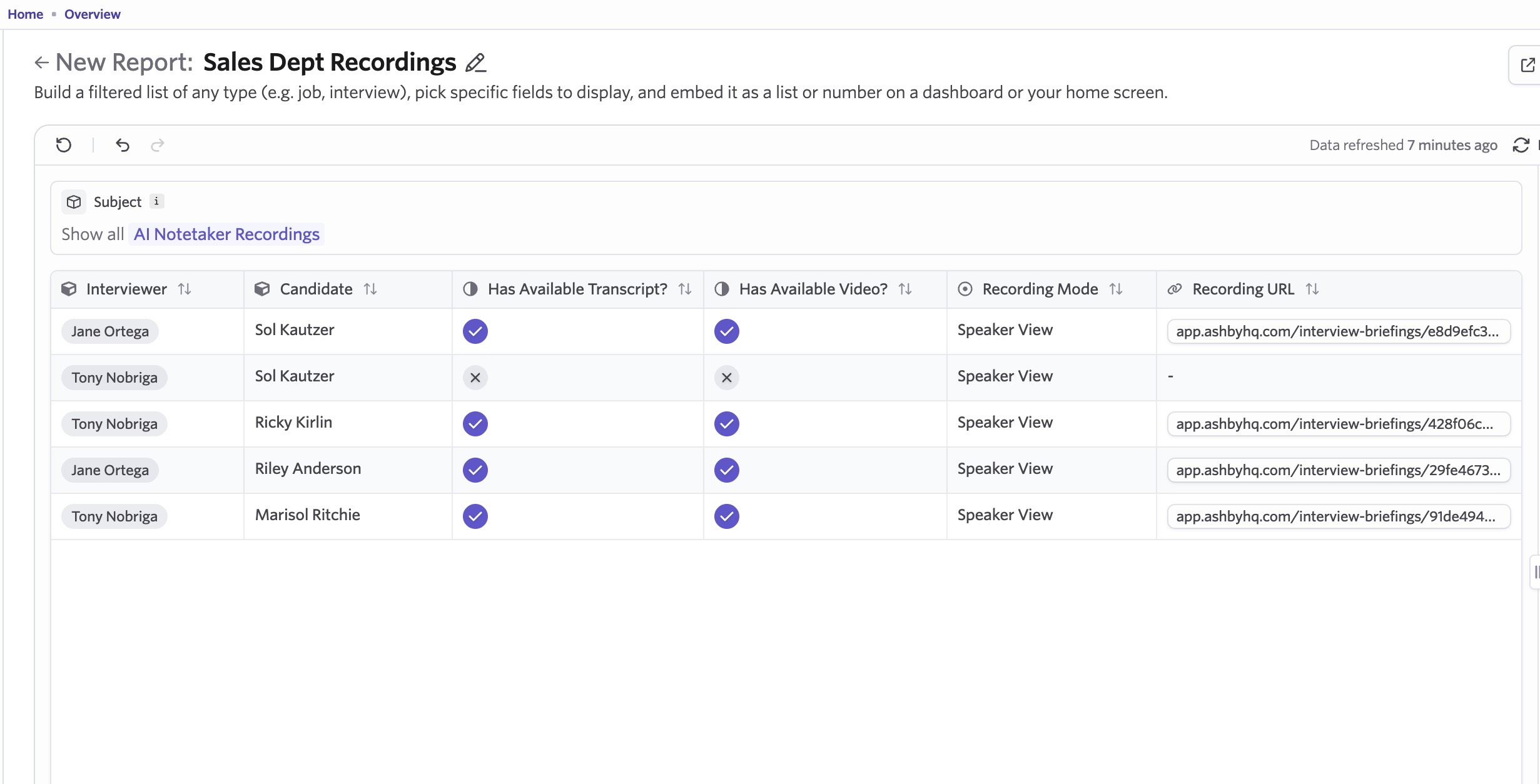Open Riley Anderson recording URL link

coord(1339,470)
